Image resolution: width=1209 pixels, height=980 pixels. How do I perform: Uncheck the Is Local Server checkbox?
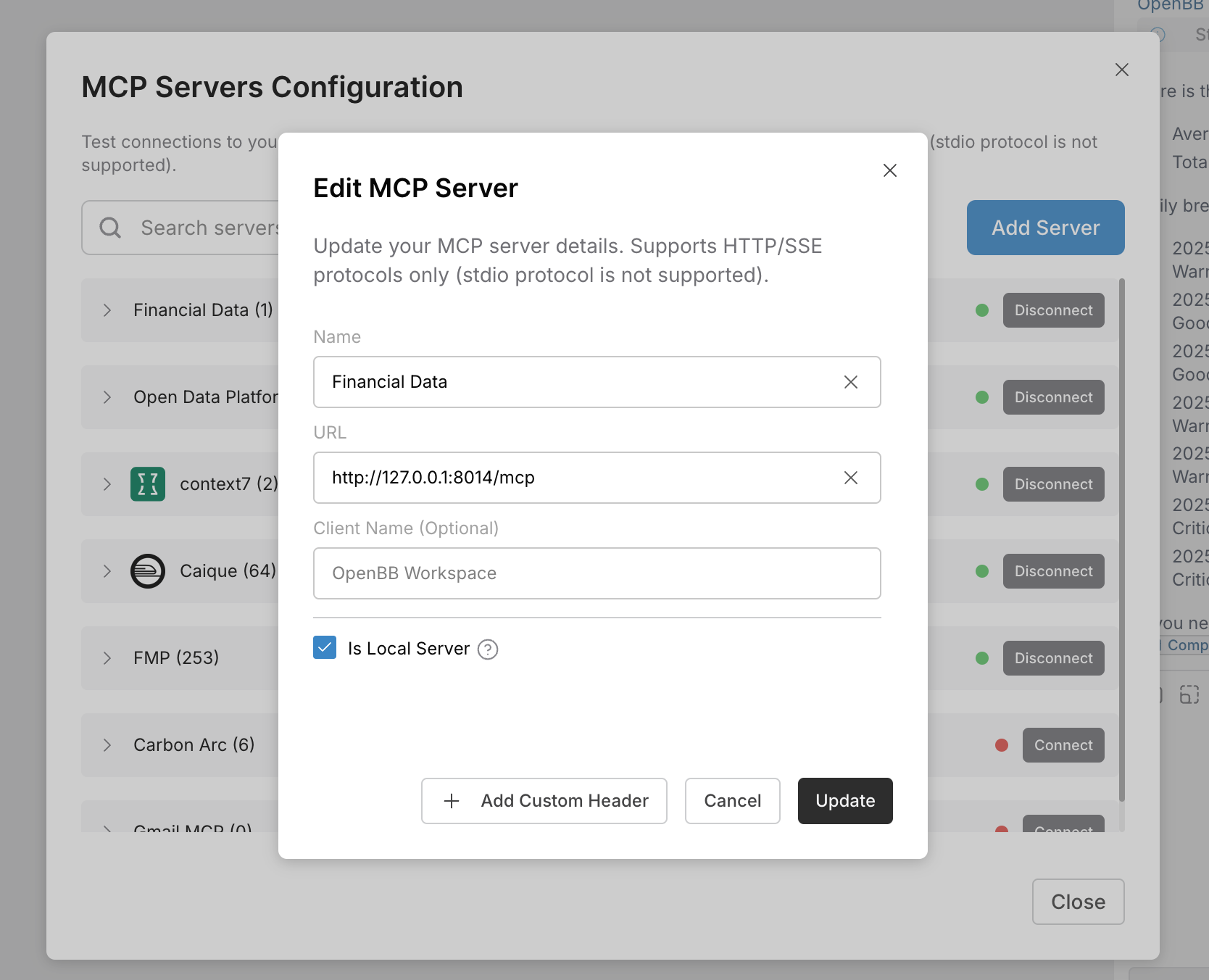(325, 647)
